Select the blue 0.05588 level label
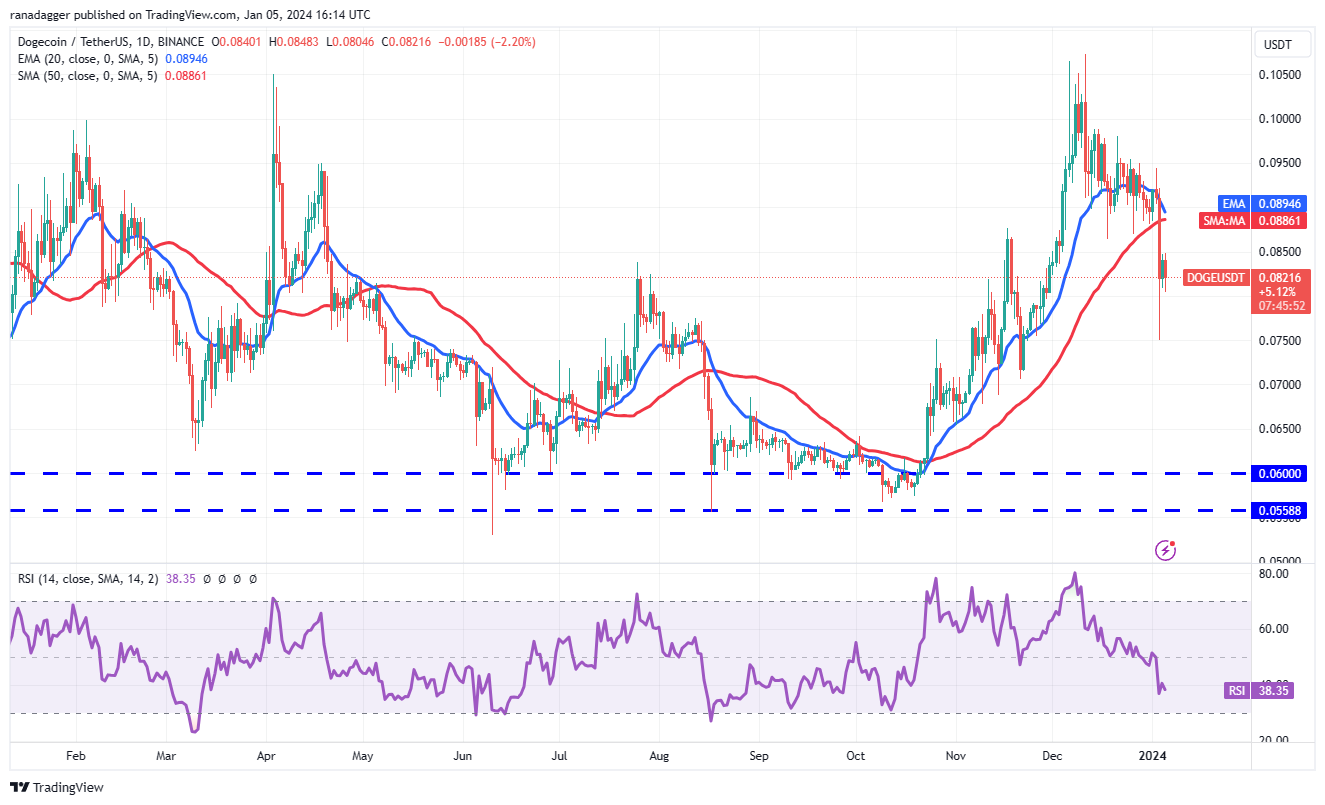 [1279, 510]
